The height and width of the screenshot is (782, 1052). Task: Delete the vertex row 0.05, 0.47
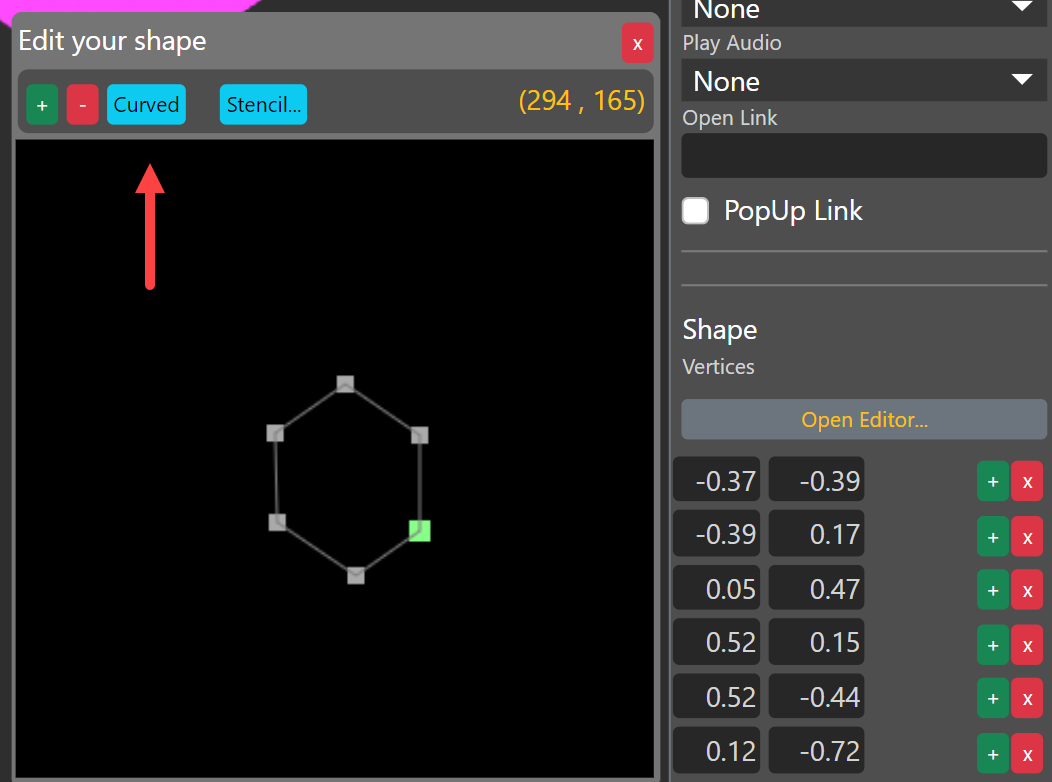(1027, 590)
